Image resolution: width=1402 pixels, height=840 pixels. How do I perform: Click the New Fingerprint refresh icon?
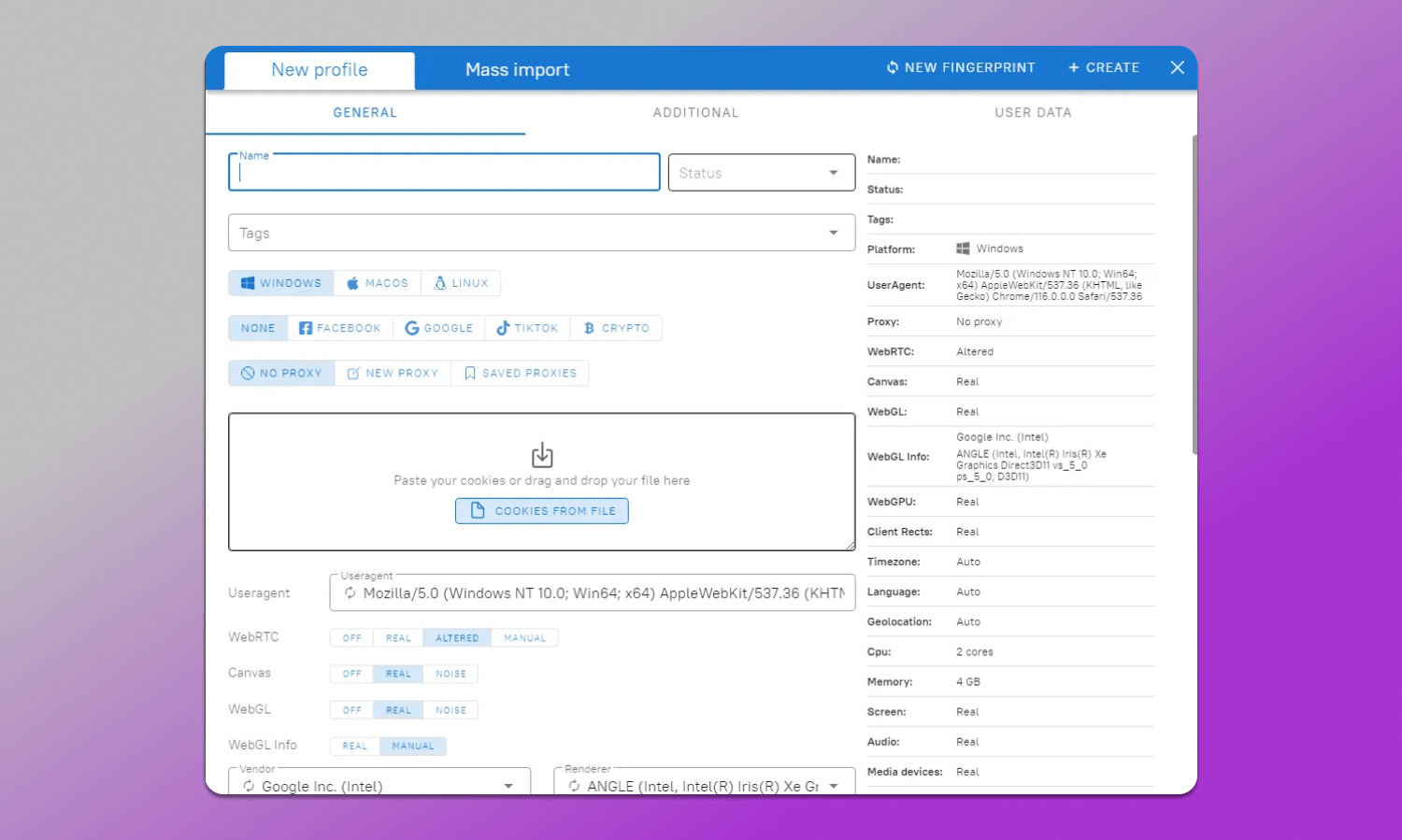[x=893, y=67]
